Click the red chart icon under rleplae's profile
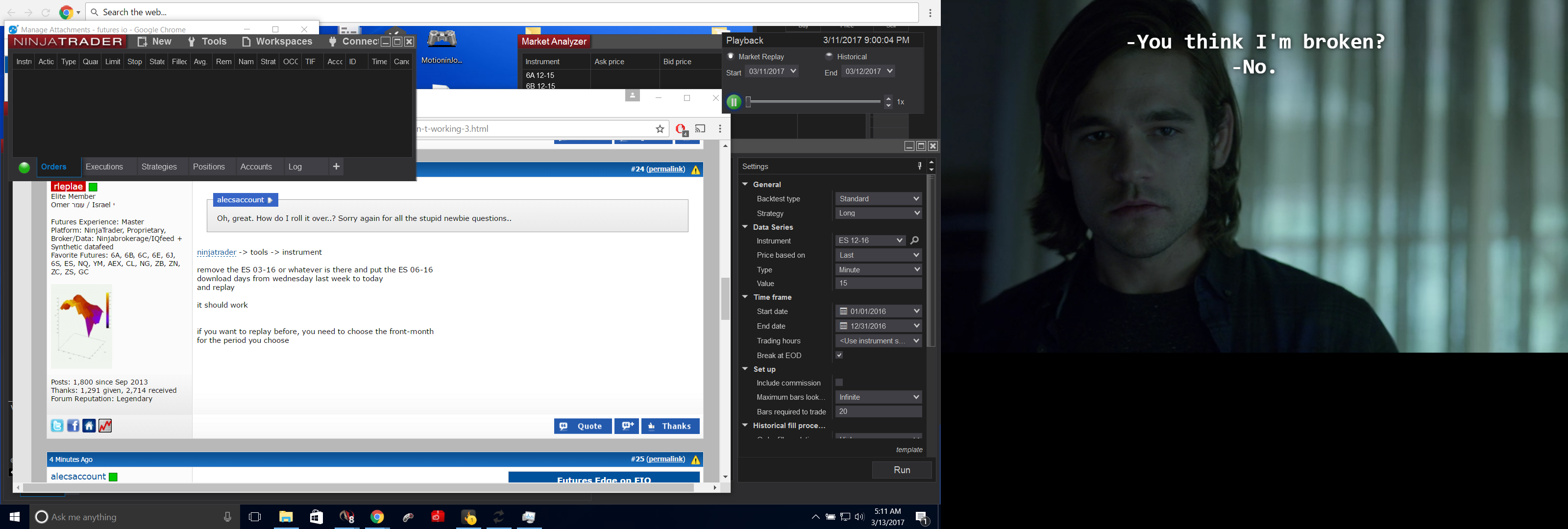Screen dimensions: 1568x529 tap(105, 426)
